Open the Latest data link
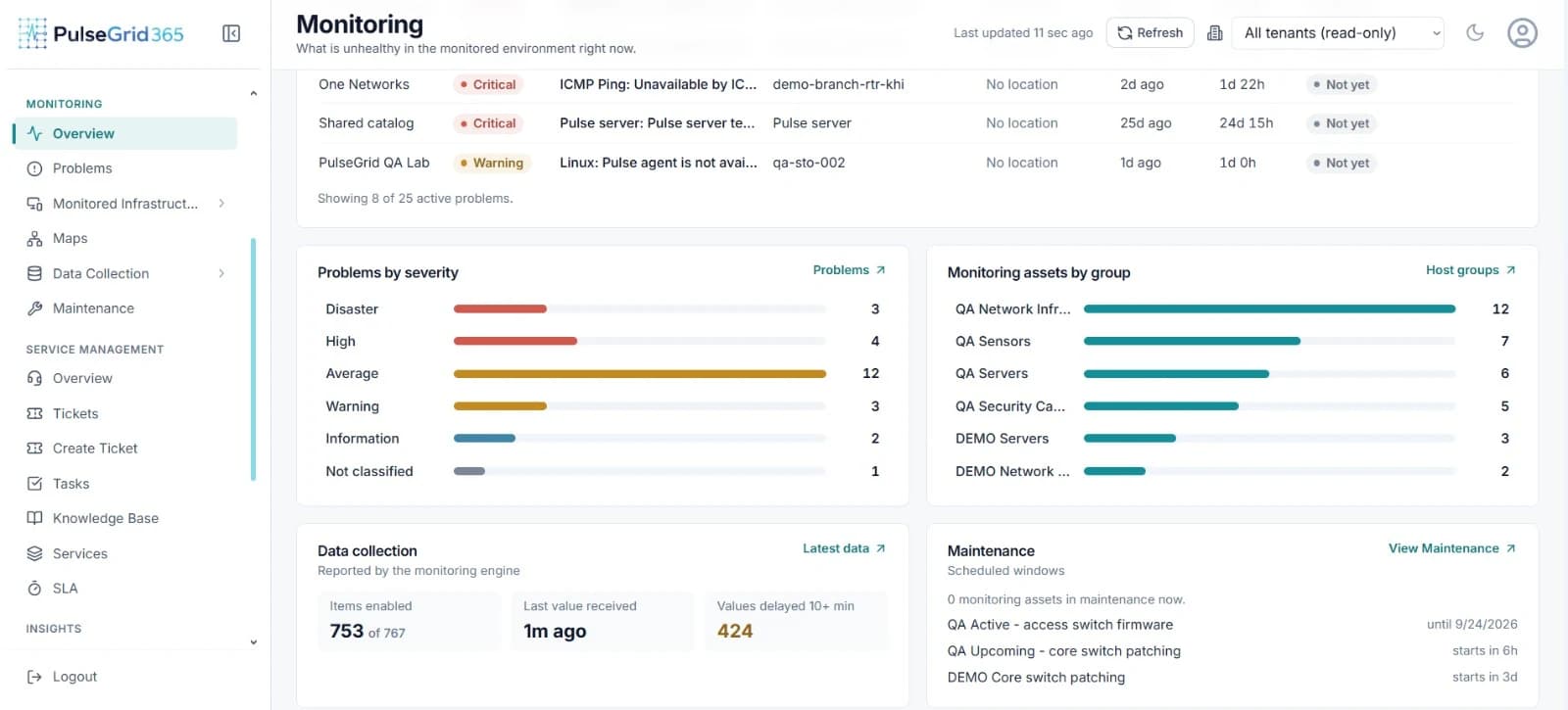Image resolution: width=1568 pixels, height=710 pixels. [844, 548]
